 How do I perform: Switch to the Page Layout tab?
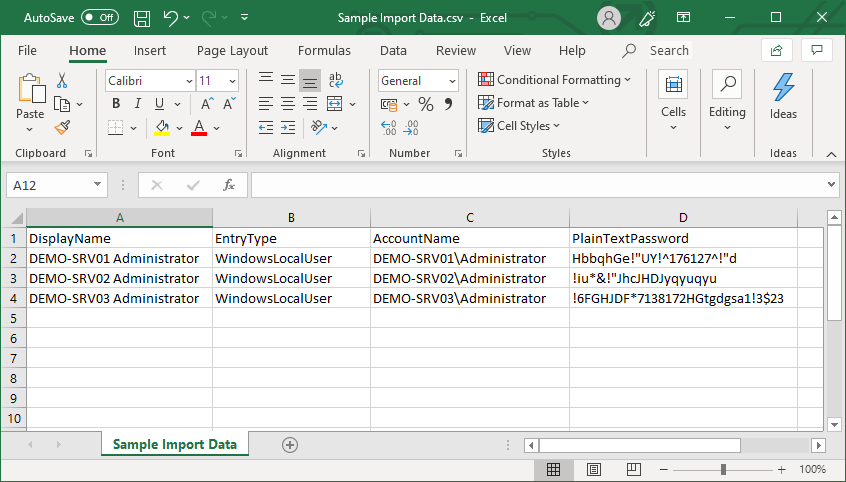pyautogui.click(x=233, y=51)
